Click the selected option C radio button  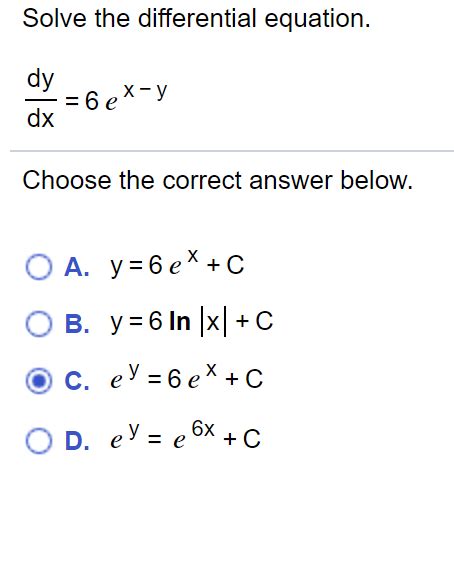[39, 380]
